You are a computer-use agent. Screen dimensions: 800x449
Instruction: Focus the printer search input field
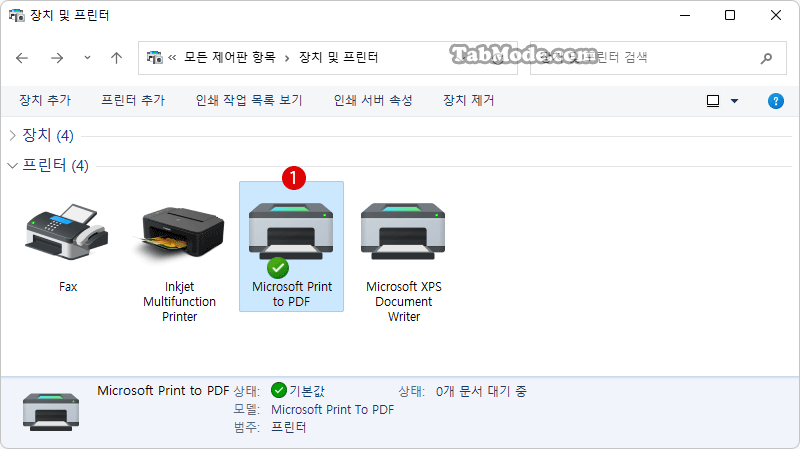[x=658, y=58]
